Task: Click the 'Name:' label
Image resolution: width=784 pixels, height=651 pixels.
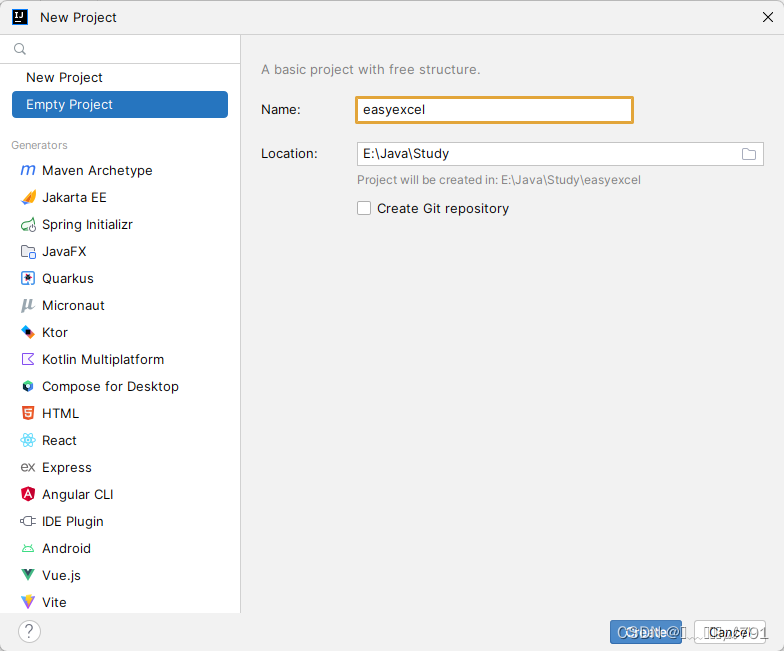Action: coord(280,110)
